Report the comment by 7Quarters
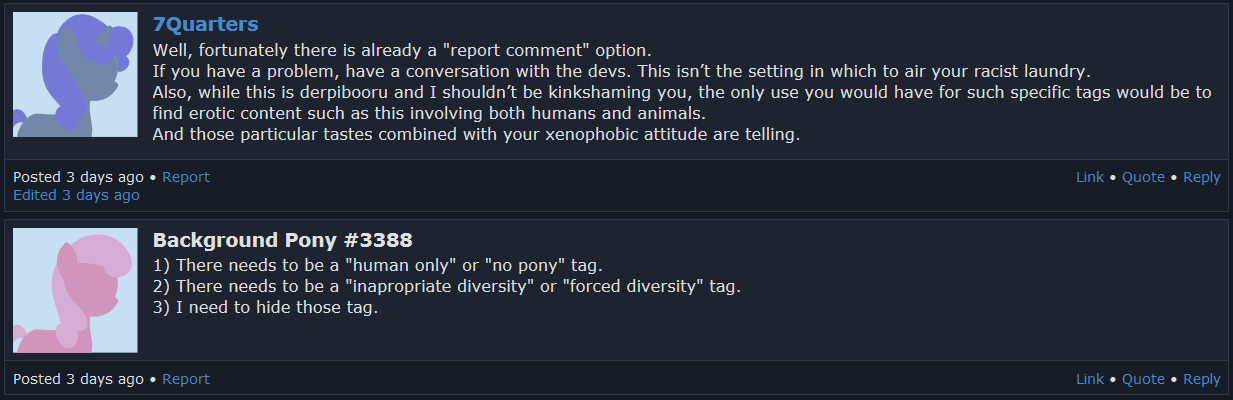This screenshot has width=1233, height=400. (186, 177)
